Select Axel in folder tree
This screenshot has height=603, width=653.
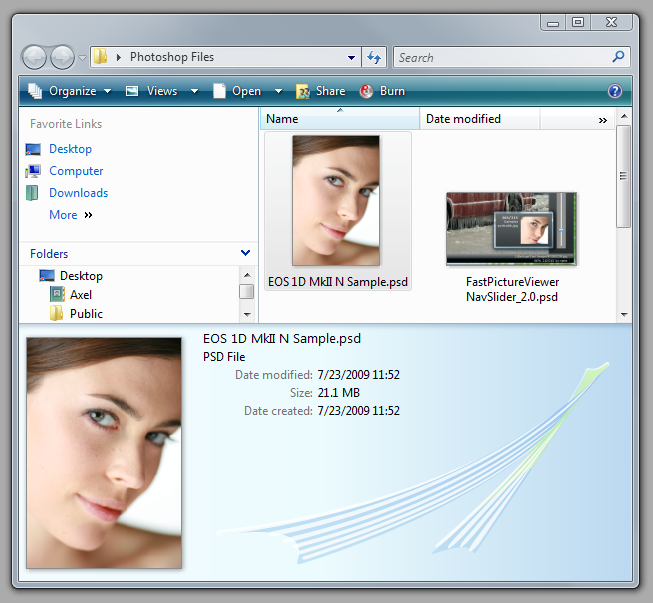81,295
